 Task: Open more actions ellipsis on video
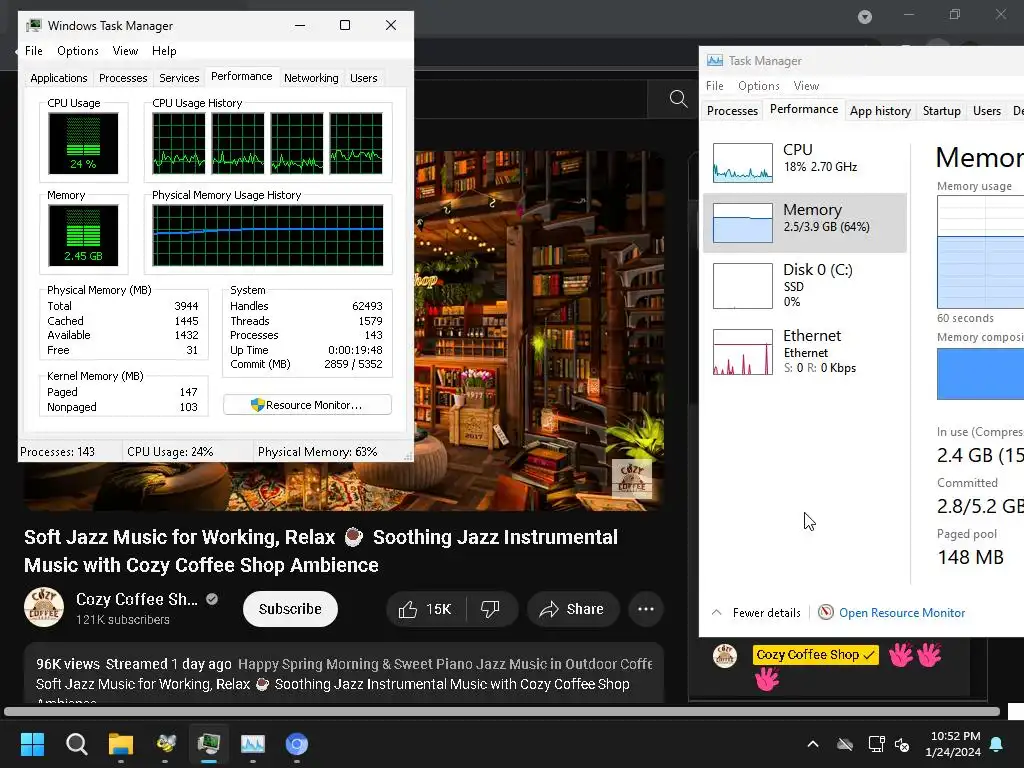(x=646, y=609)
